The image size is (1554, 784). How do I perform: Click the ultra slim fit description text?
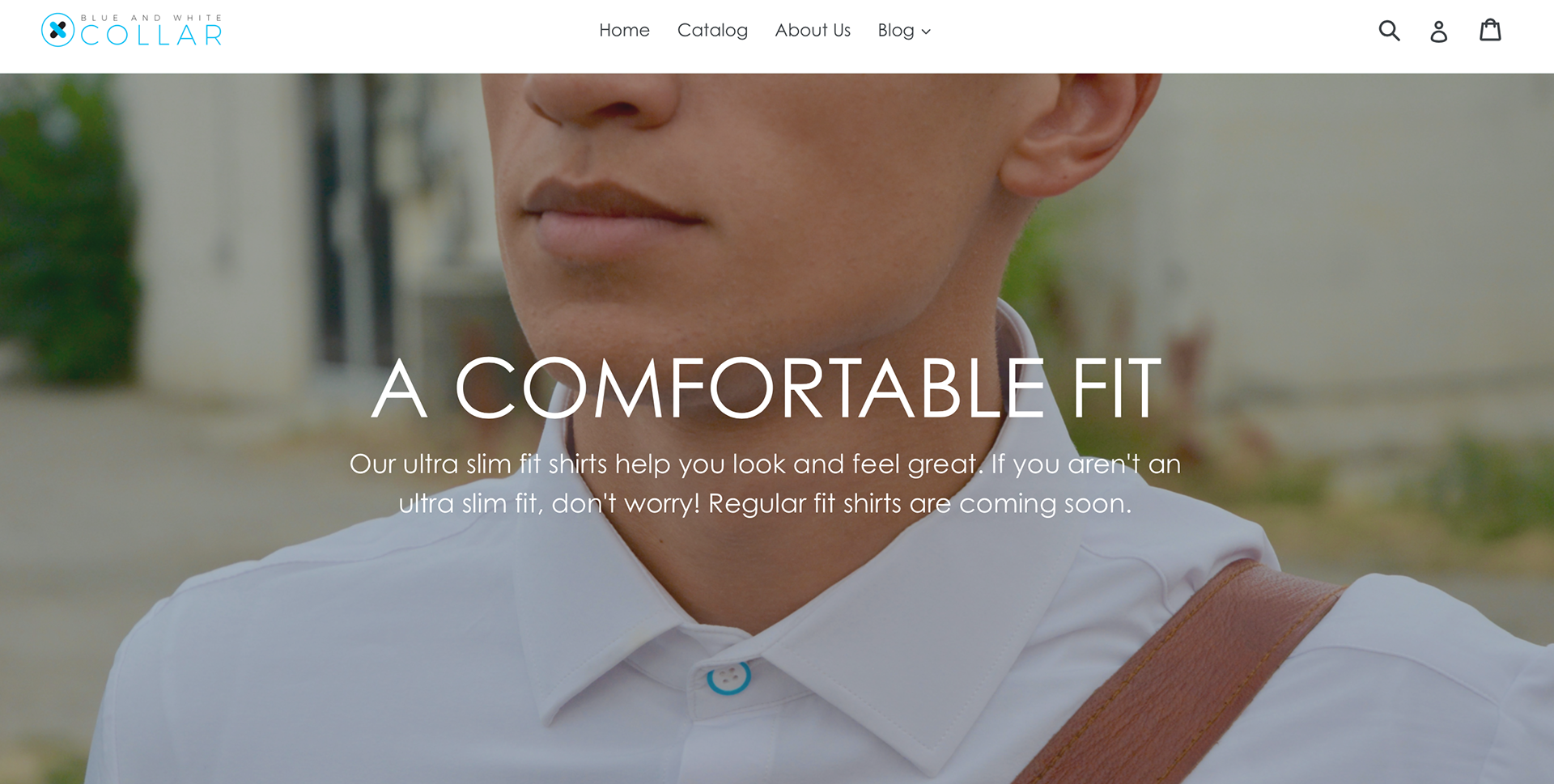point(765,483)
